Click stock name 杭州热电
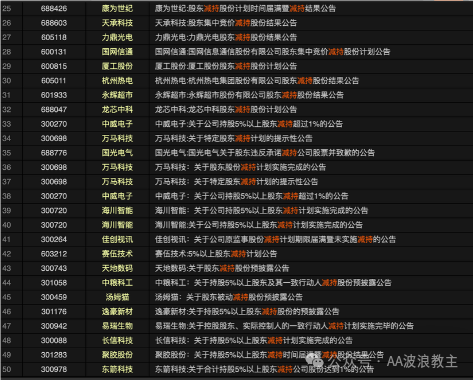473x380 pixels. tap(117, 81)
